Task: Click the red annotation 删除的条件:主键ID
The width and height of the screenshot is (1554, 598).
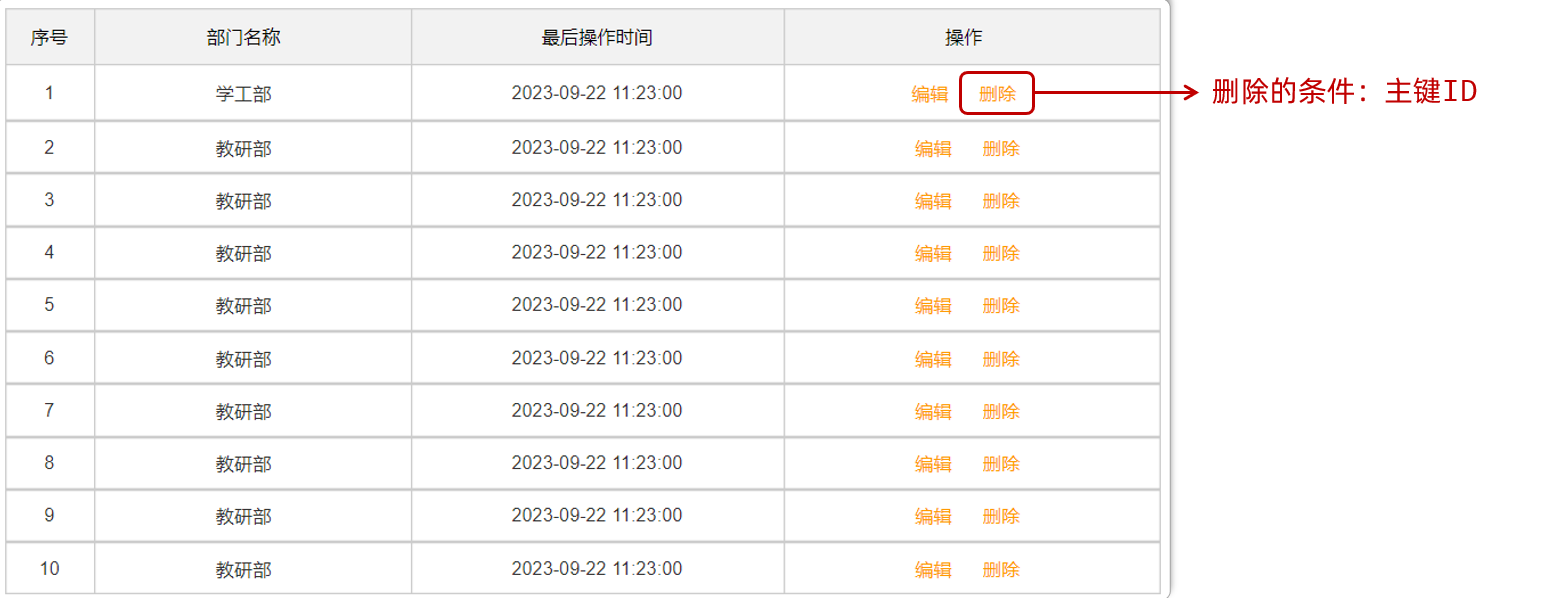Action: (1344, 92)
